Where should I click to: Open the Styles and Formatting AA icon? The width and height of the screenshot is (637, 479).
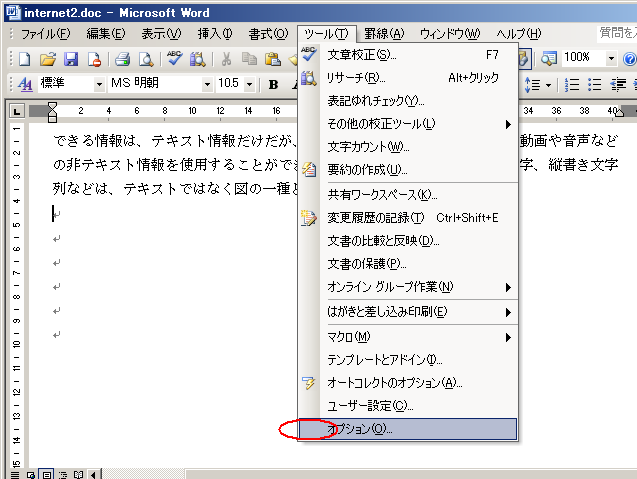click(25, 84)
